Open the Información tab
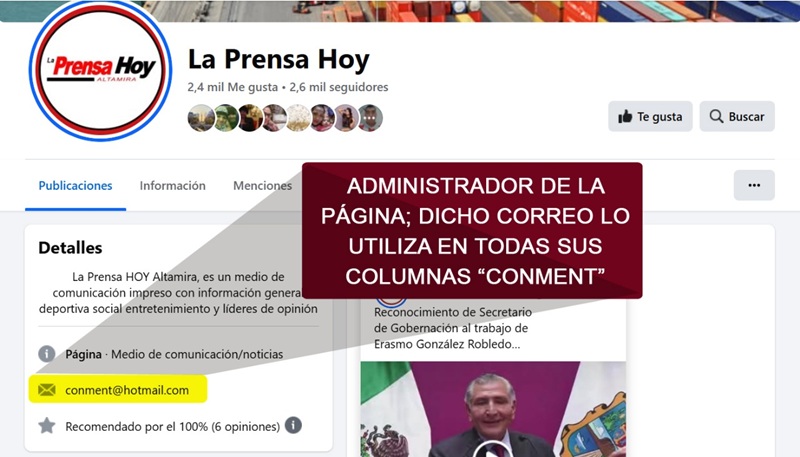 pos(172,186)
